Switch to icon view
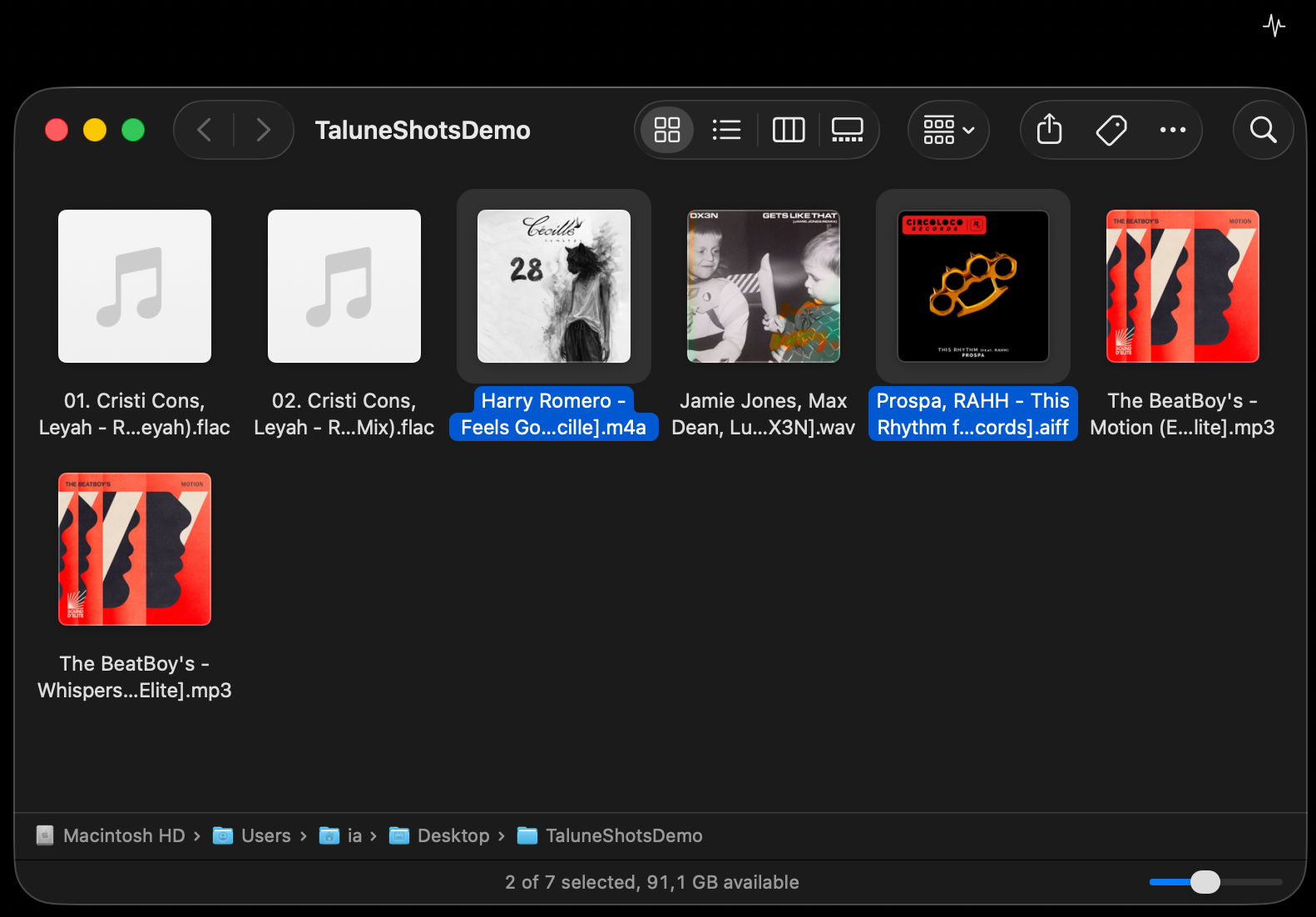This screenshot has height=917, width=1316. (x=667, y=130)
